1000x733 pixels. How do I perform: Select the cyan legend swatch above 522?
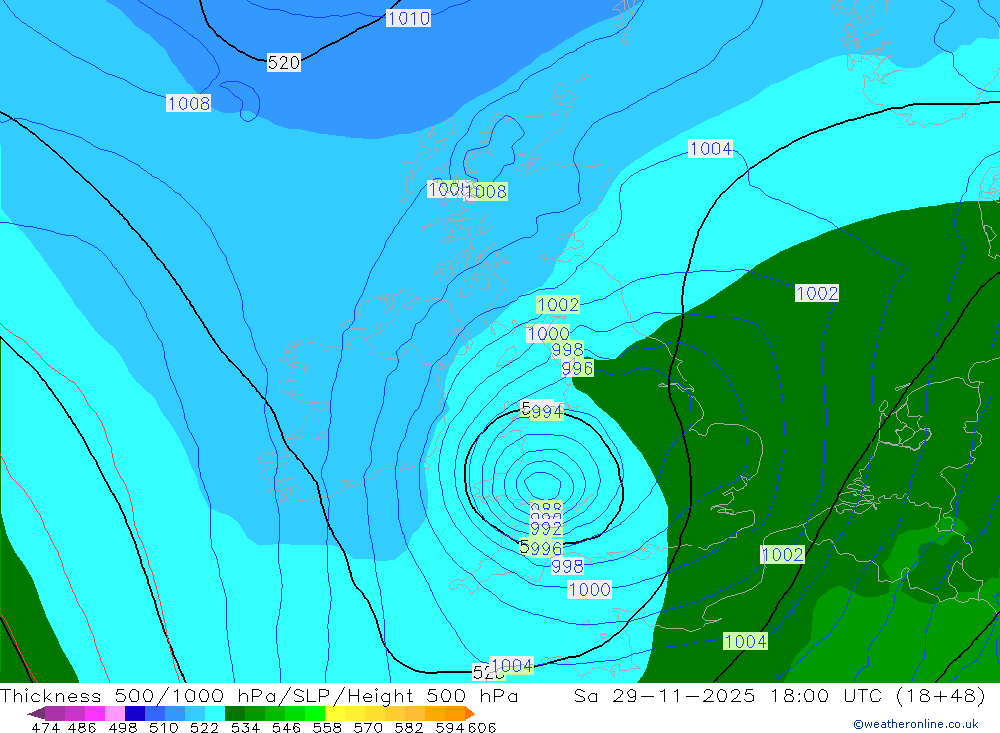pos(215,713)
